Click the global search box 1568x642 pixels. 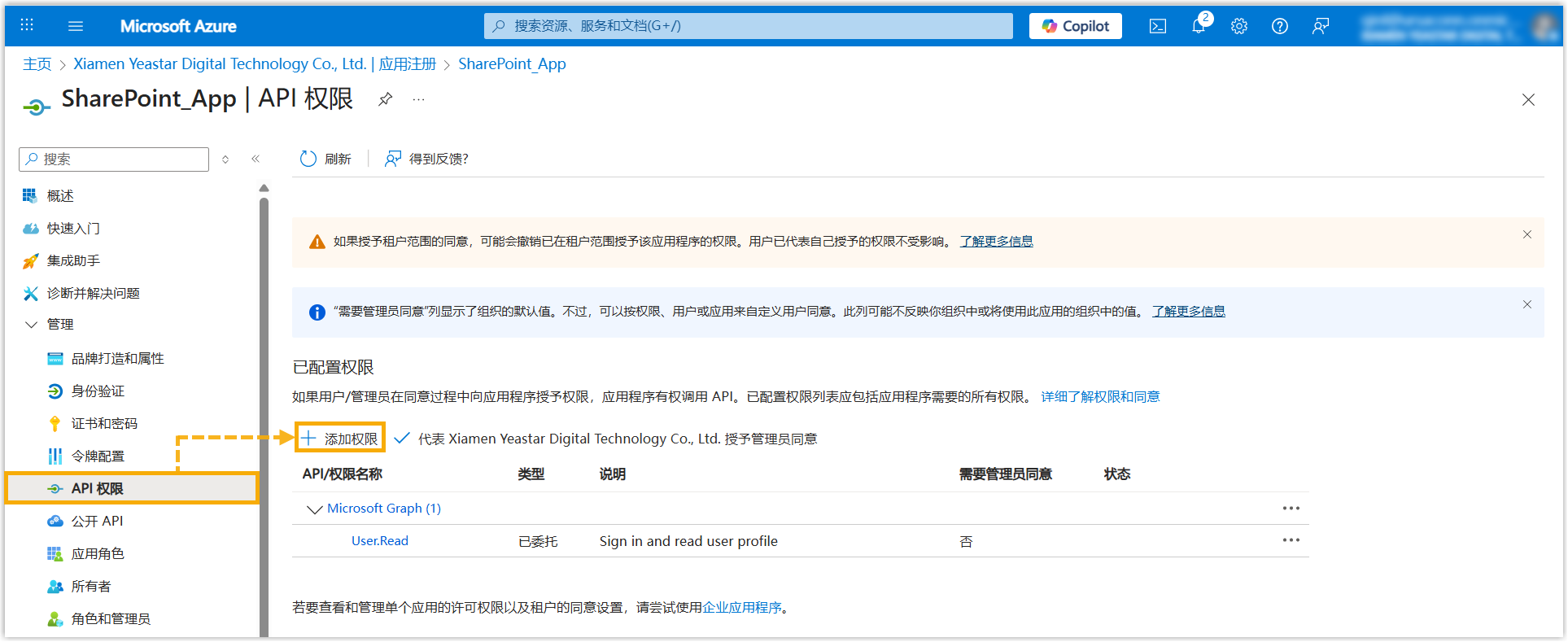click(x=749, y=26)
